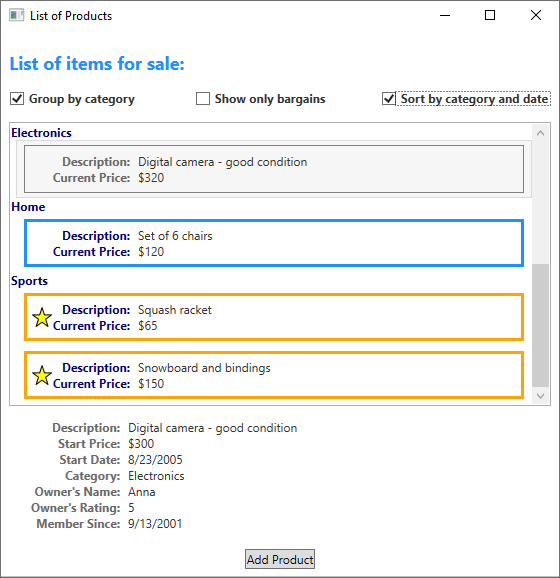Click the scrollbar up arrow
The height and width of the screenshot is (578, 560).
coord(540,133)
